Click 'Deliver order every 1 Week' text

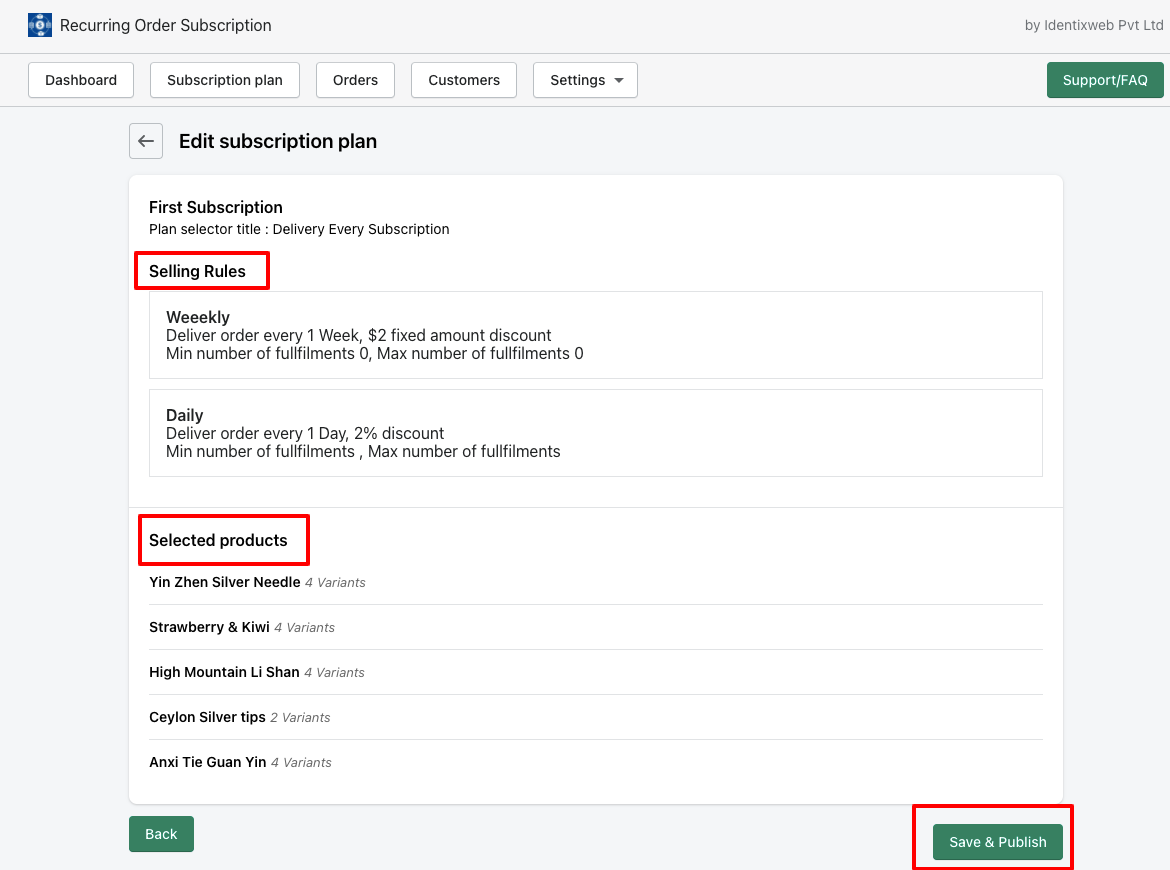pyautogui.click(x=263, y=336)
